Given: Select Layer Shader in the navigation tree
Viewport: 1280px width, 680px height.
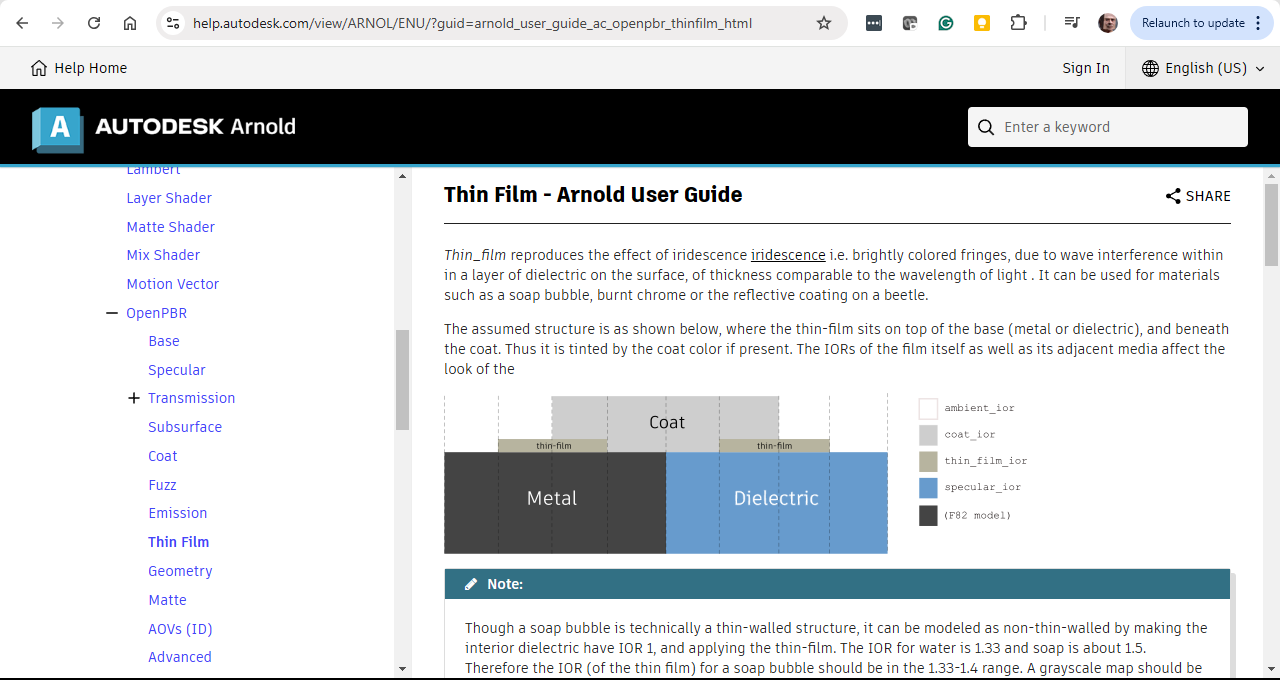Looking at the screenshot, I should [x=169, y=198].
